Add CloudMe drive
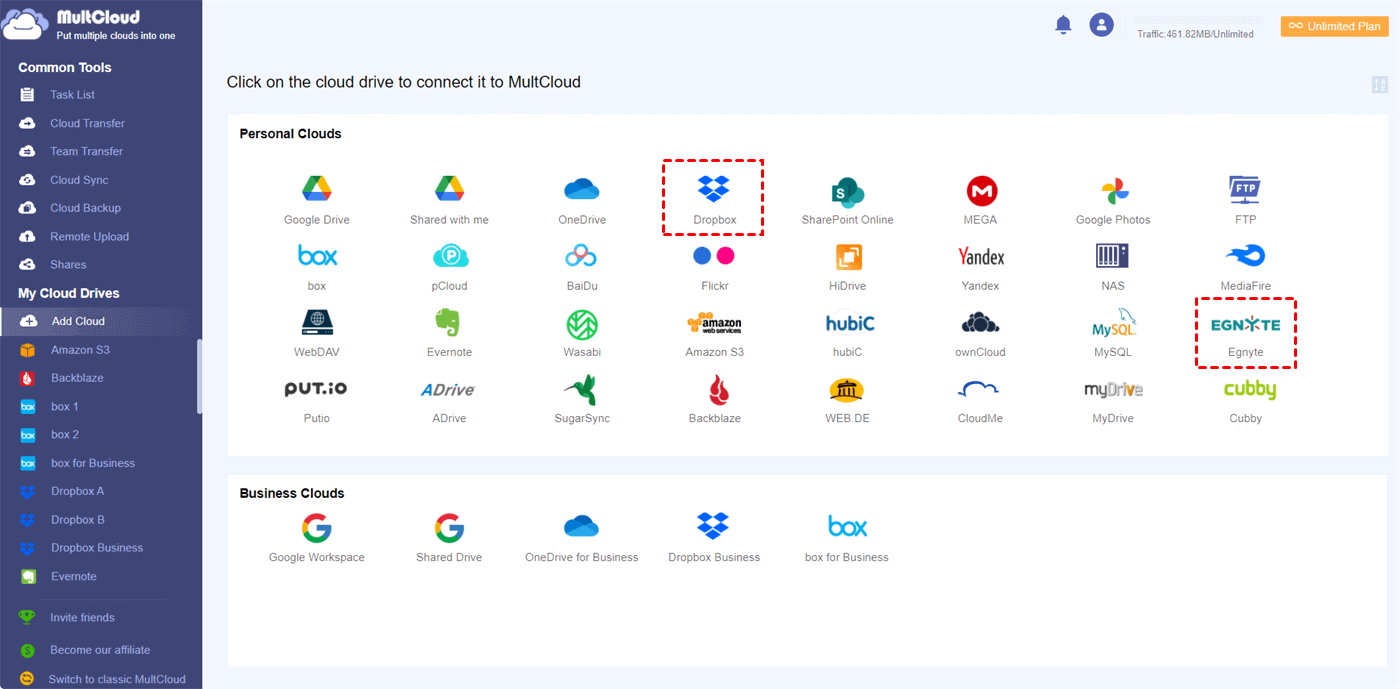 (x=981, y=400)
